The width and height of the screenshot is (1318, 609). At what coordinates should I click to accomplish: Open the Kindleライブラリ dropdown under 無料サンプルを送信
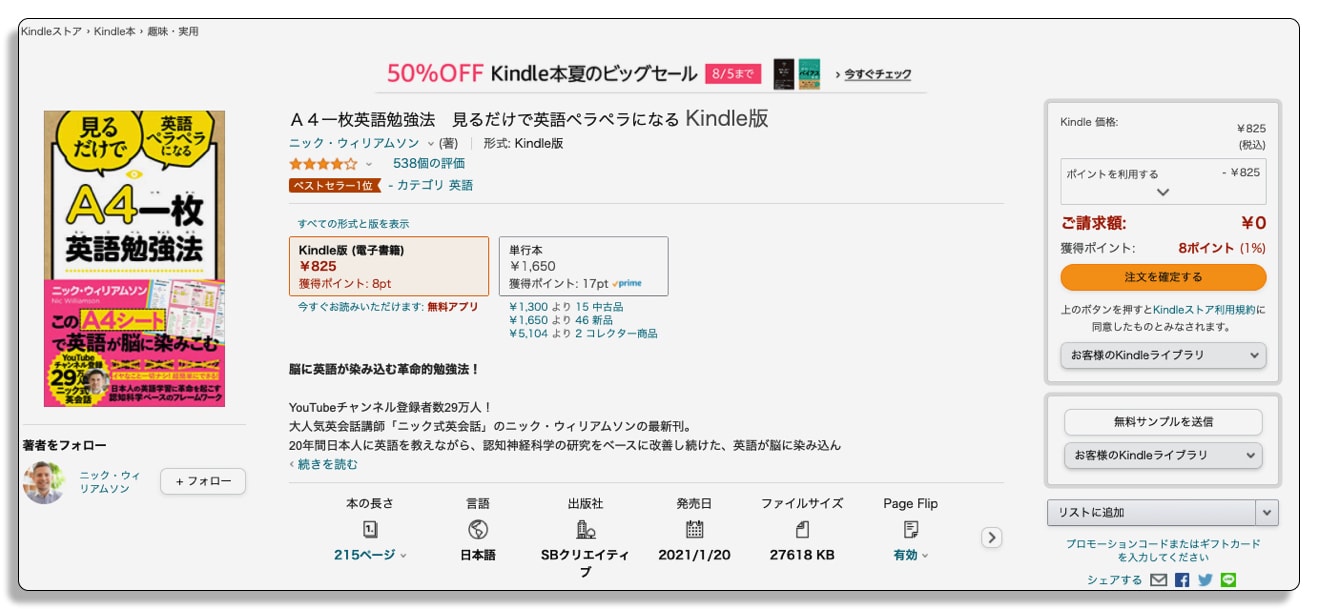1163,455
